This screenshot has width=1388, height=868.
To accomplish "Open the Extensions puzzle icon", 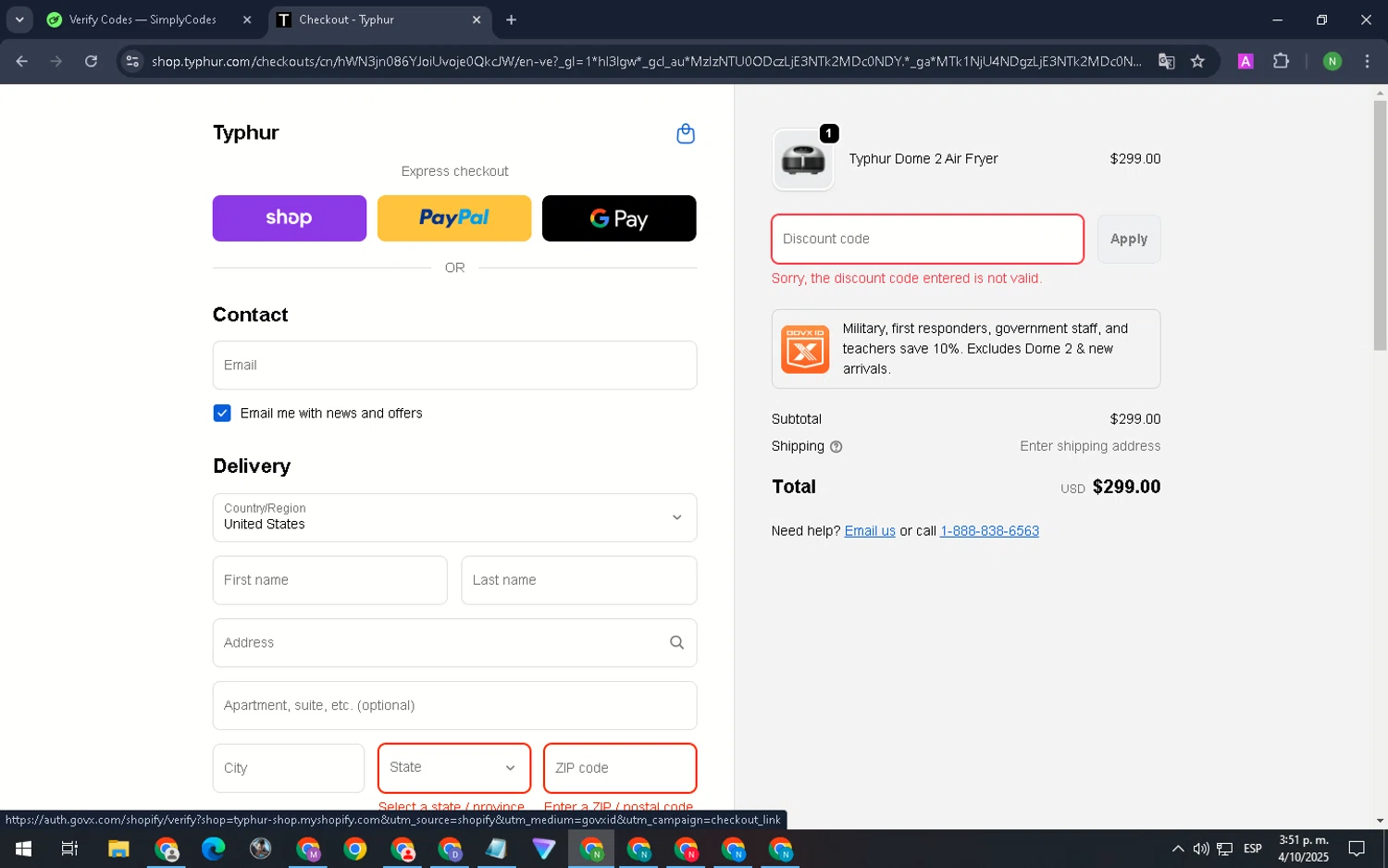I will [x=1281, y=61].
